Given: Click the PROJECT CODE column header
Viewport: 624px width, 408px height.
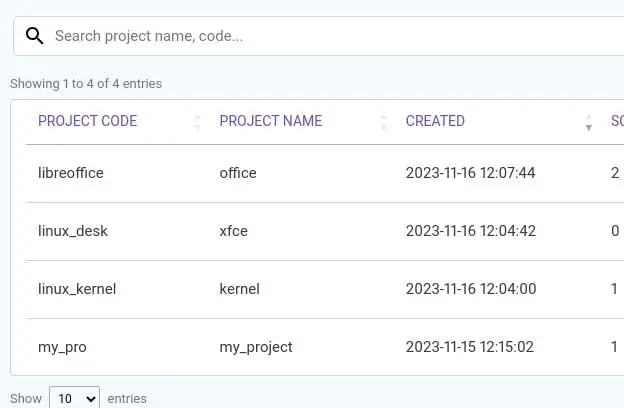Looking at the screenshot, I should (88, 121).
